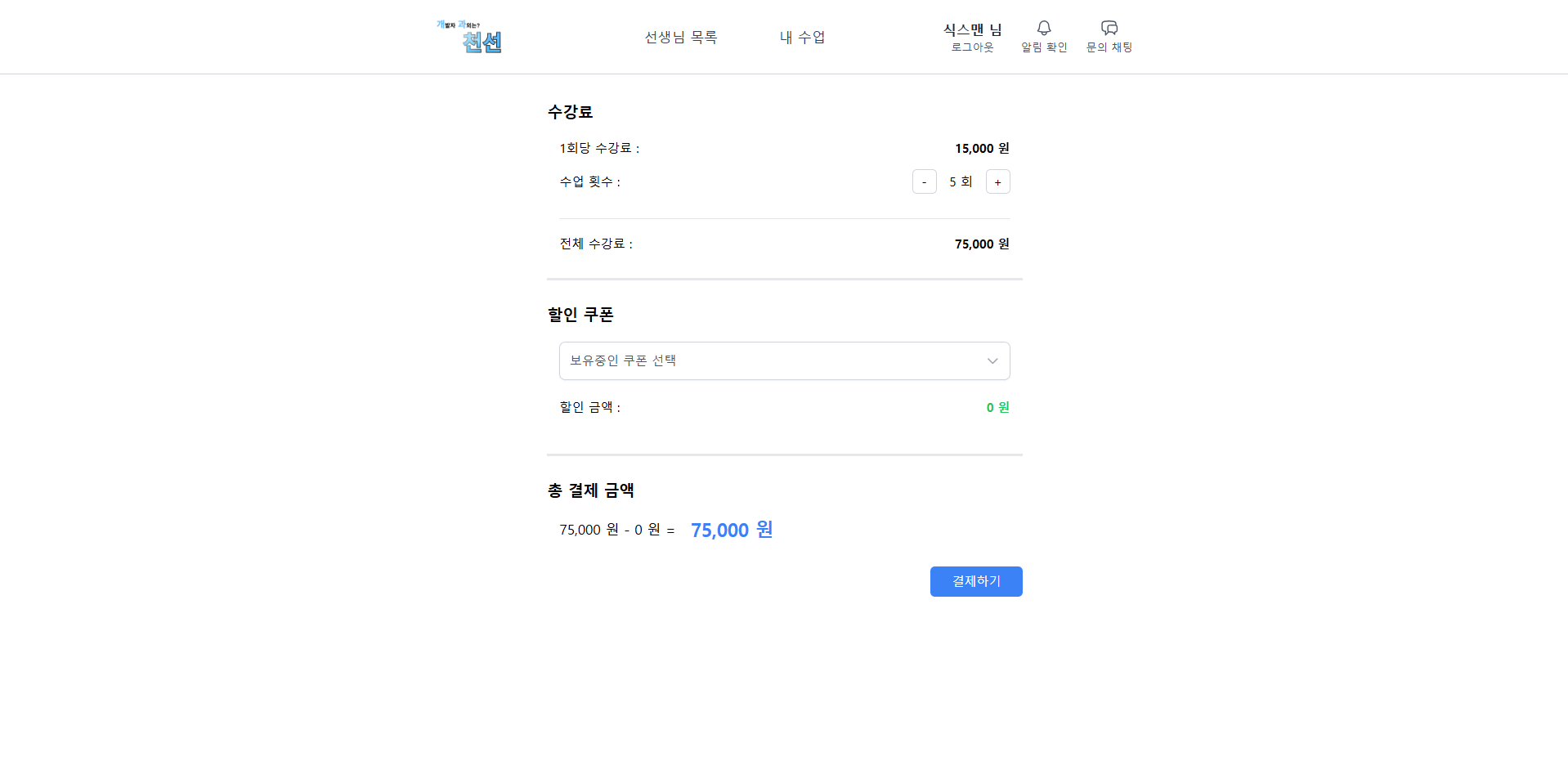Open the inquiry chat bubble icon
1568x770 pixels.
click(x=1109, y=28)
